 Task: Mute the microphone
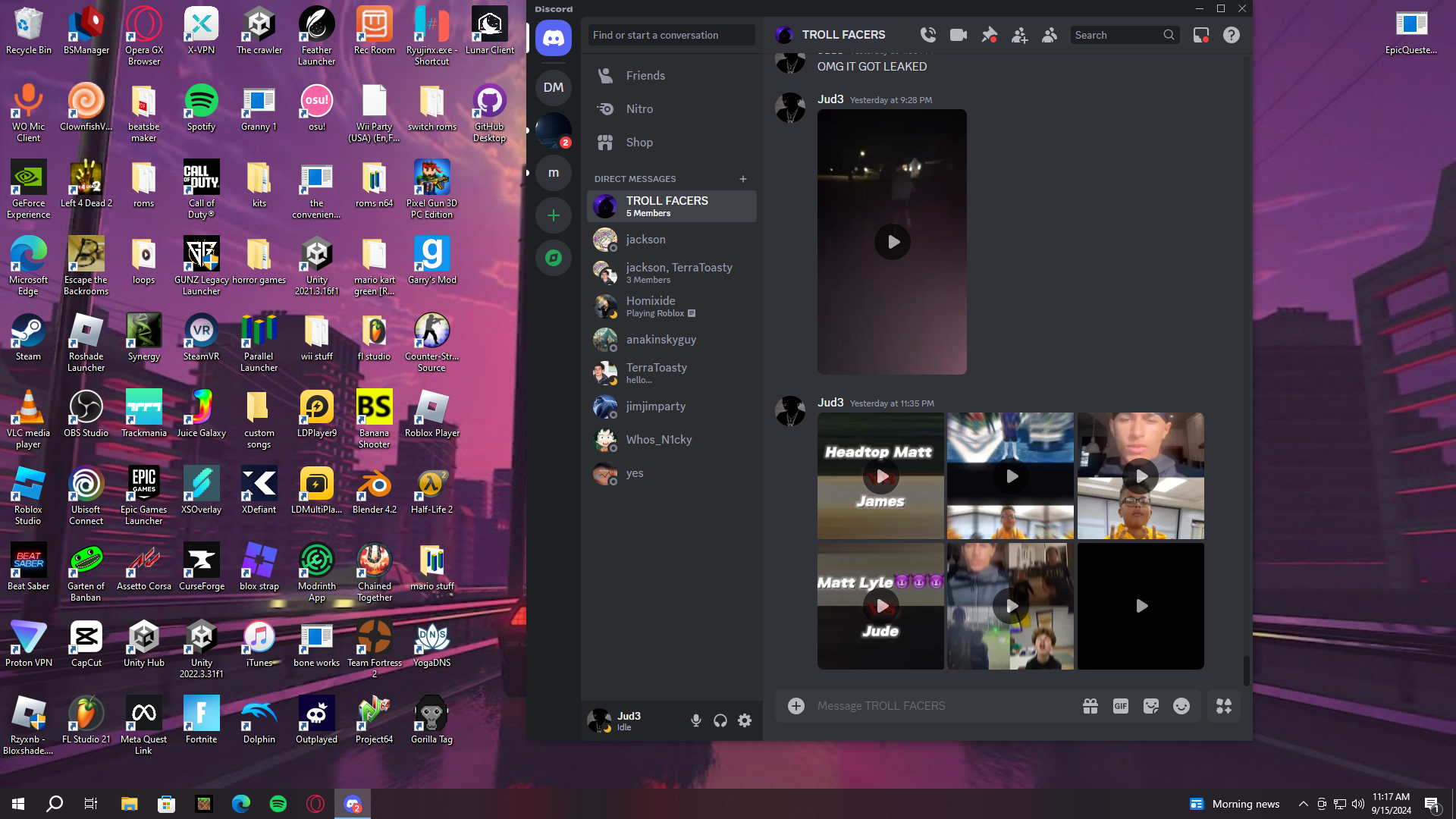(x=695, y=720)
